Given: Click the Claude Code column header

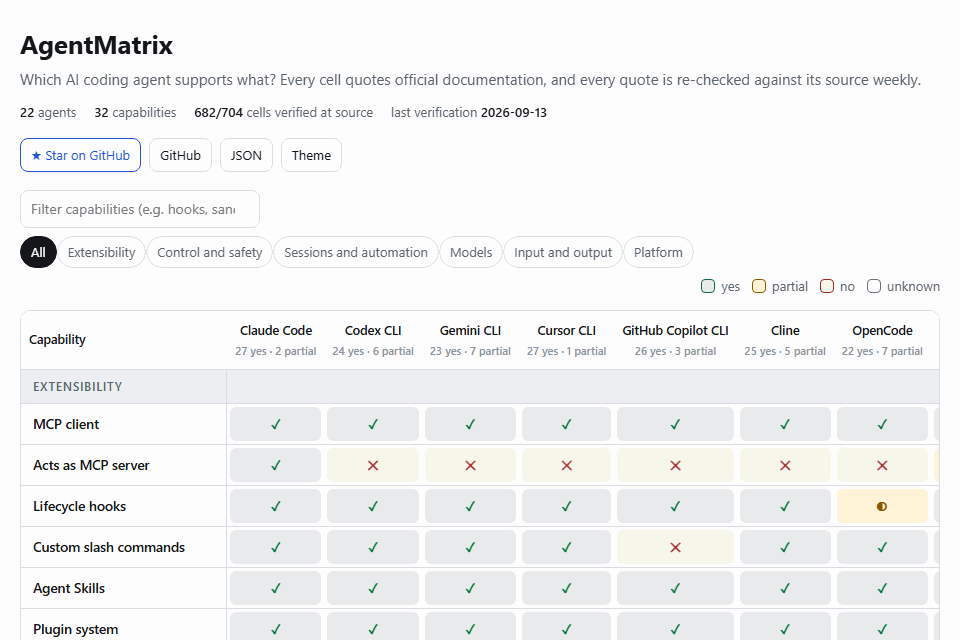Looking at the screenshot, I should pos(276,340).
